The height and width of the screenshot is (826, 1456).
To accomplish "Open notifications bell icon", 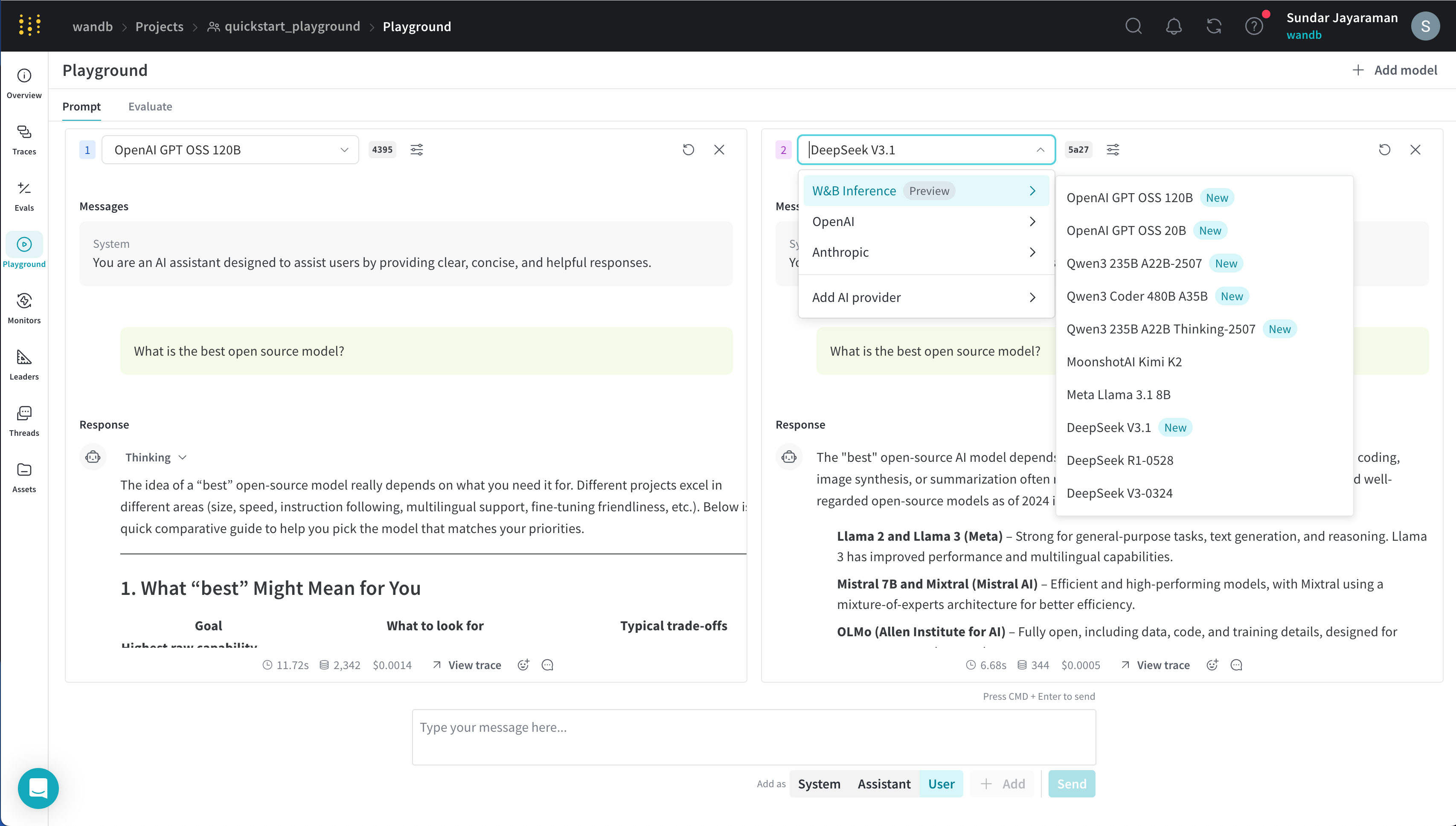I will coord(1174,26).
